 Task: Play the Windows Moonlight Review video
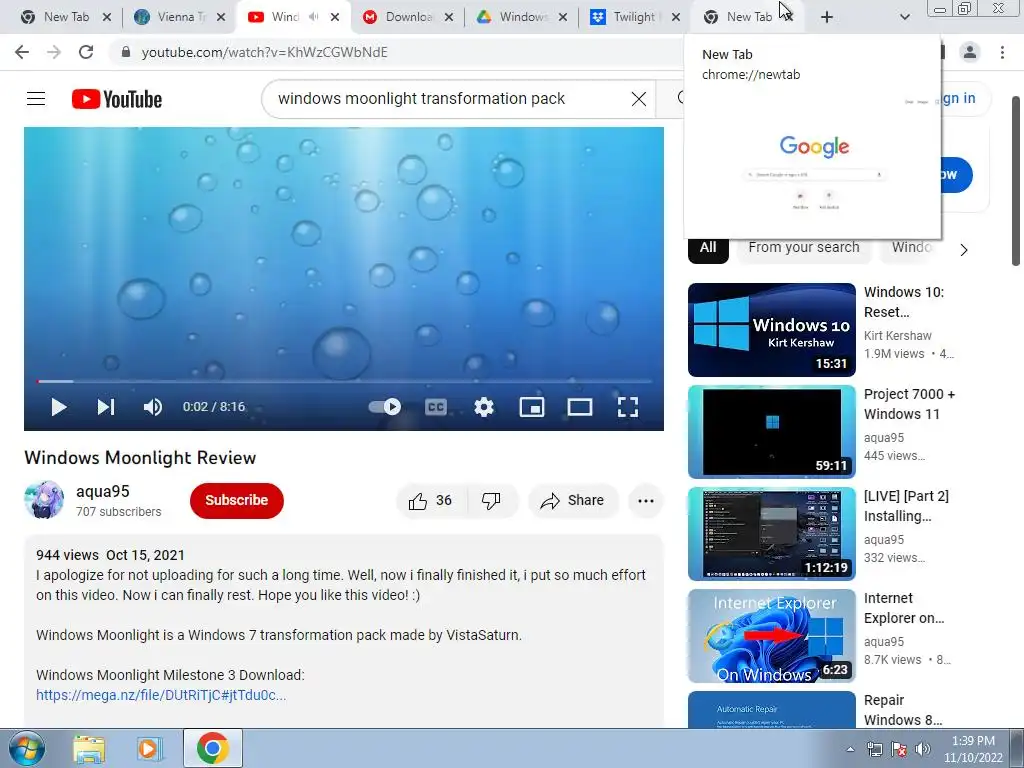coord(59,407)
